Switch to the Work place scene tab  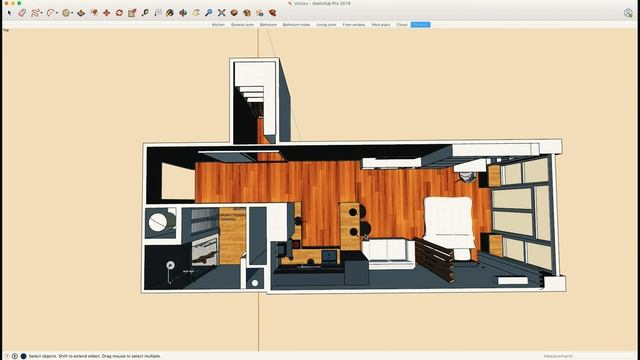pos(381,25)
